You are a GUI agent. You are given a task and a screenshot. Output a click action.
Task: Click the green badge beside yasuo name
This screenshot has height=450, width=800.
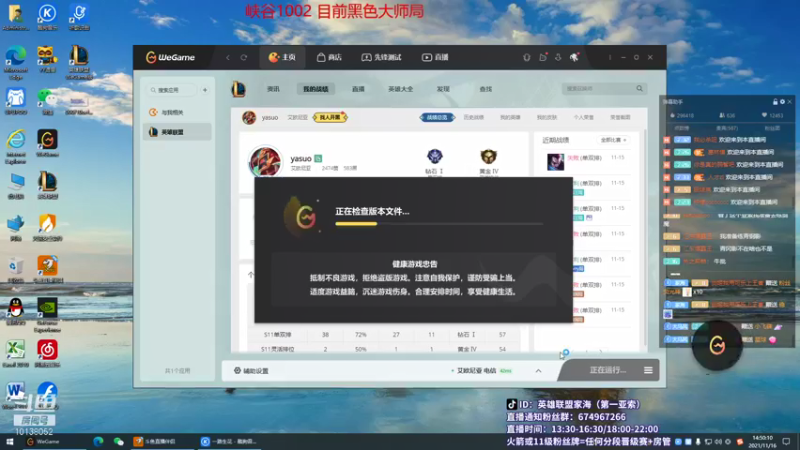pos(318,159)
